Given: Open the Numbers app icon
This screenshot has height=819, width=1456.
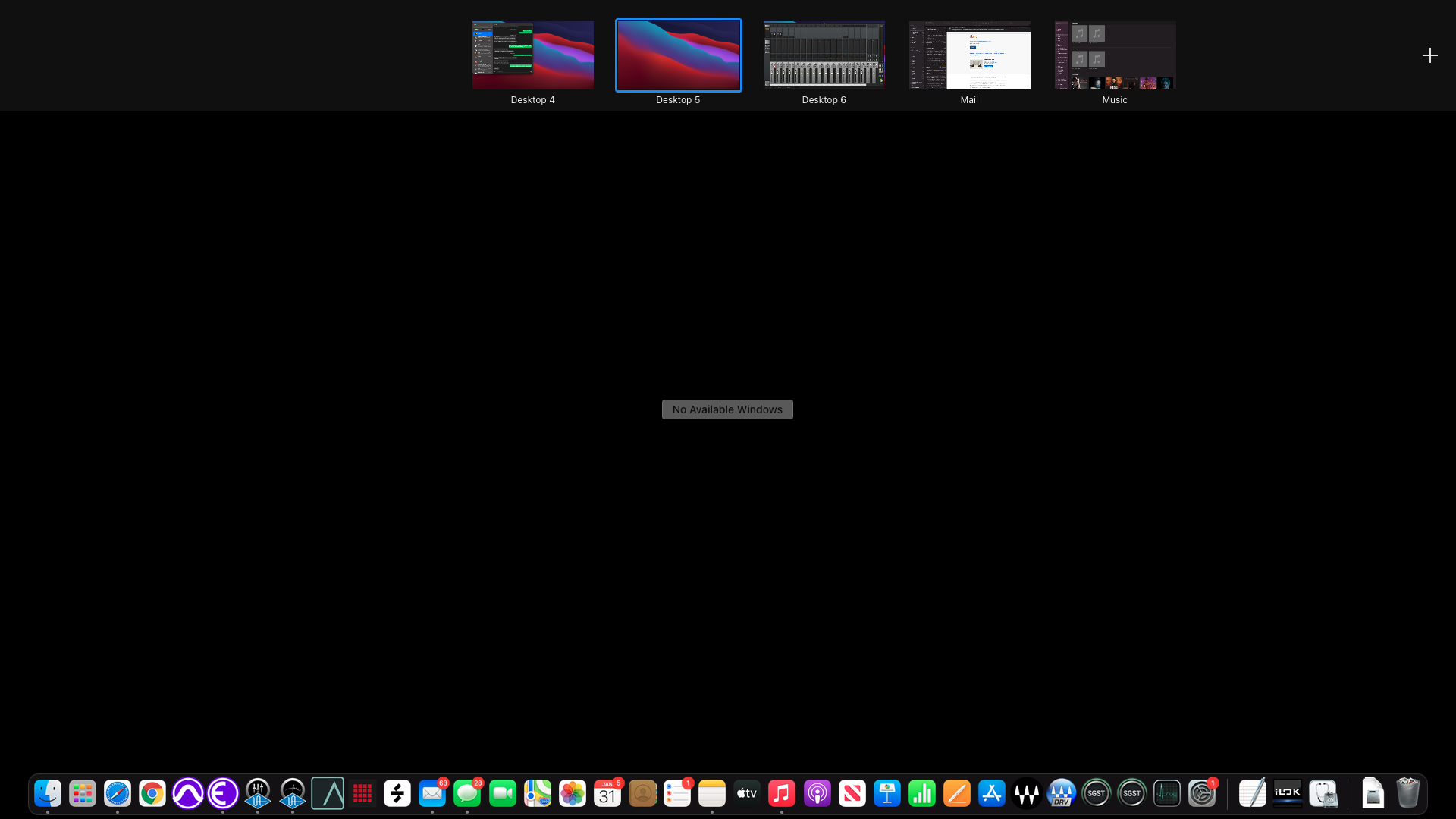Looking at the screenshot, I should (922, 794).
